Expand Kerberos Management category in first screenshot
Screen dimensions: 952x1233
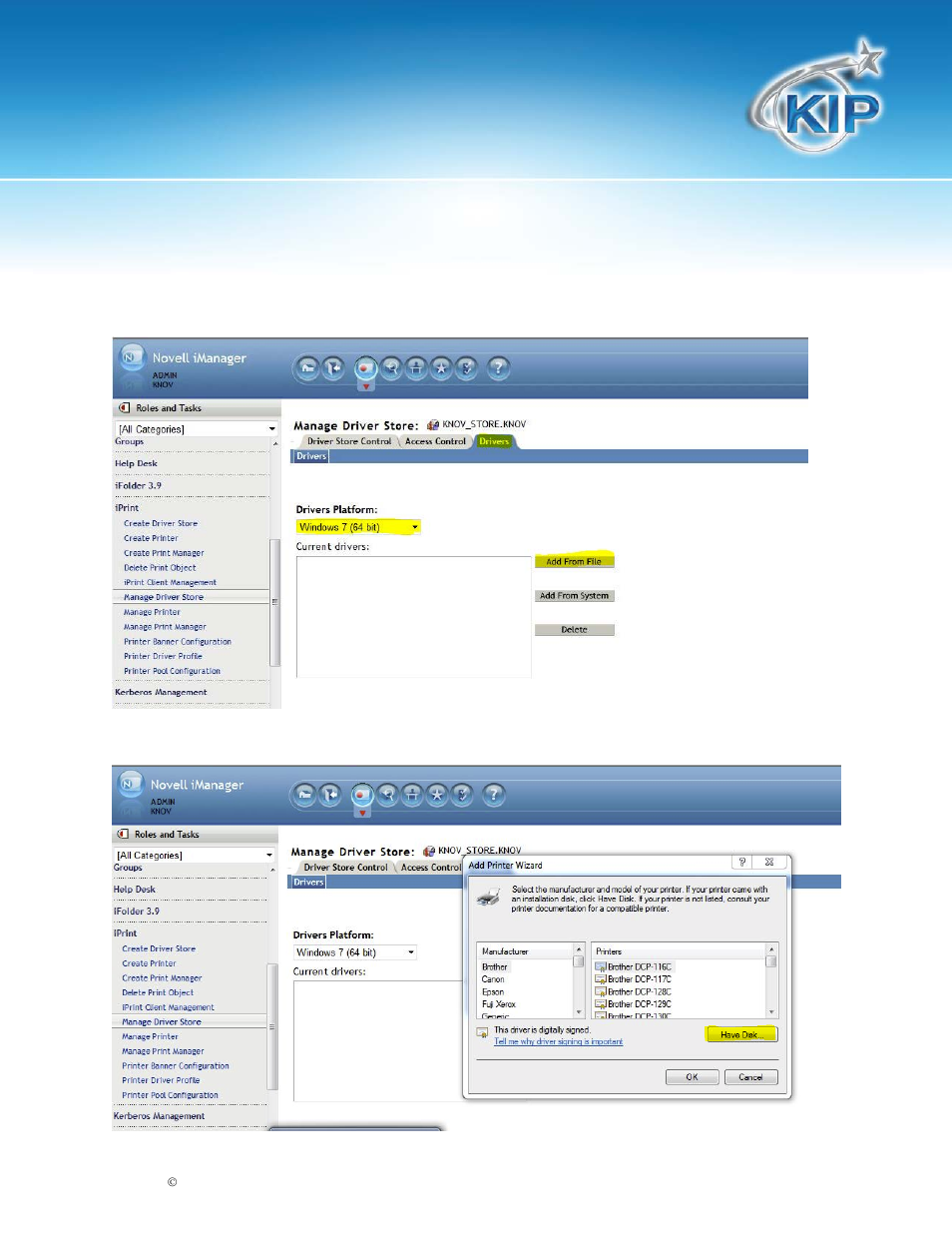click(x=161, y=692)
